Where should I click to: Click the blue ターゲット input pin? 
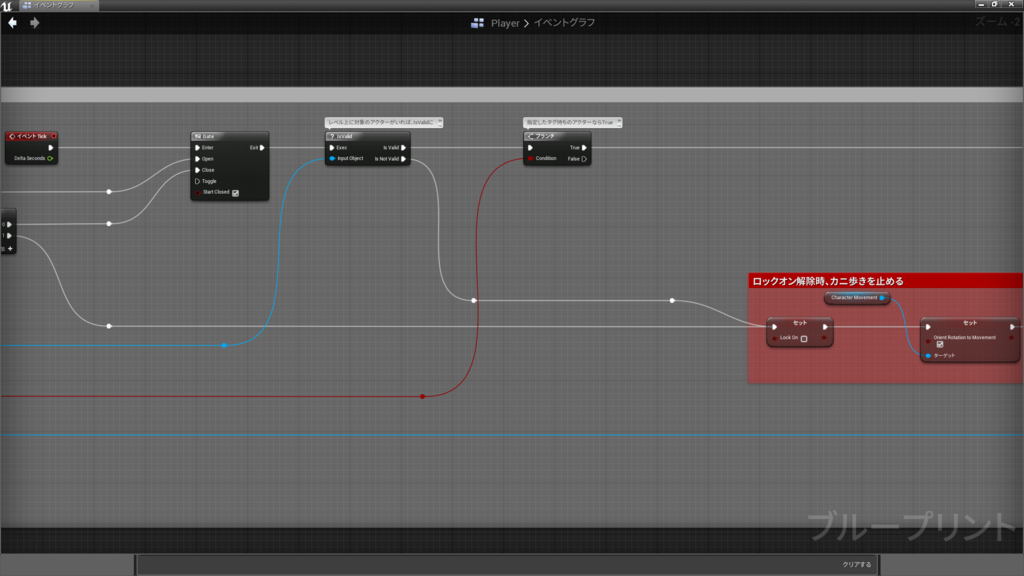928,355
